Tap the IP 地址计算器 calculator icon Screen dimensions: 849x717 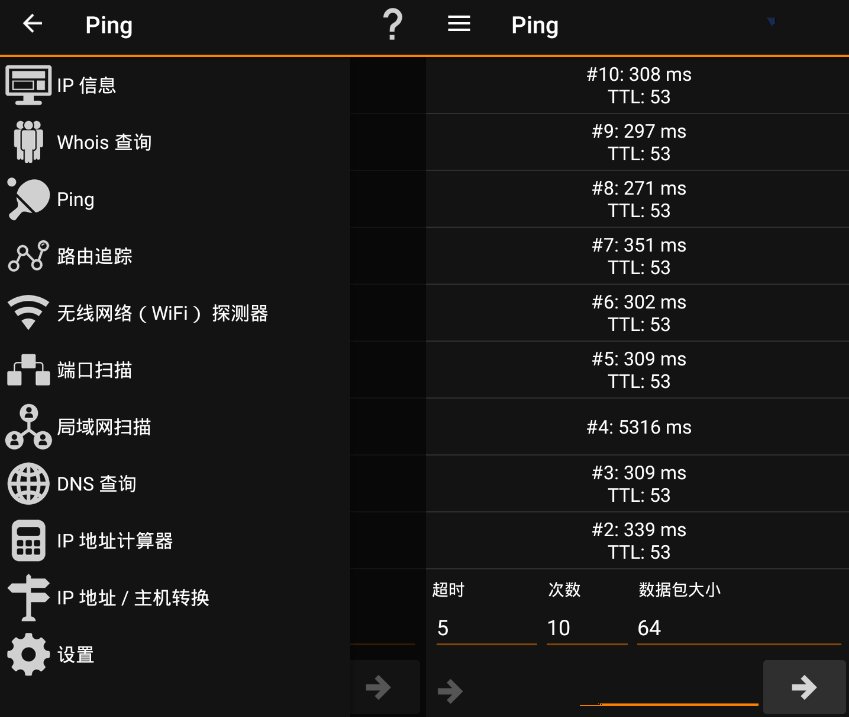coord(28,541)
